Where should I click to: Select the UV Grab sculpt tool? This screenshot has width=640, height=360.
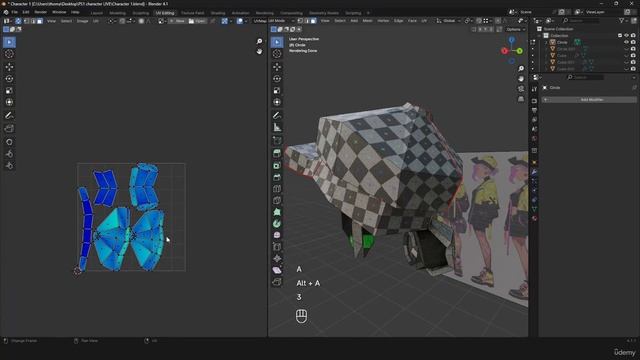(9, 142)
